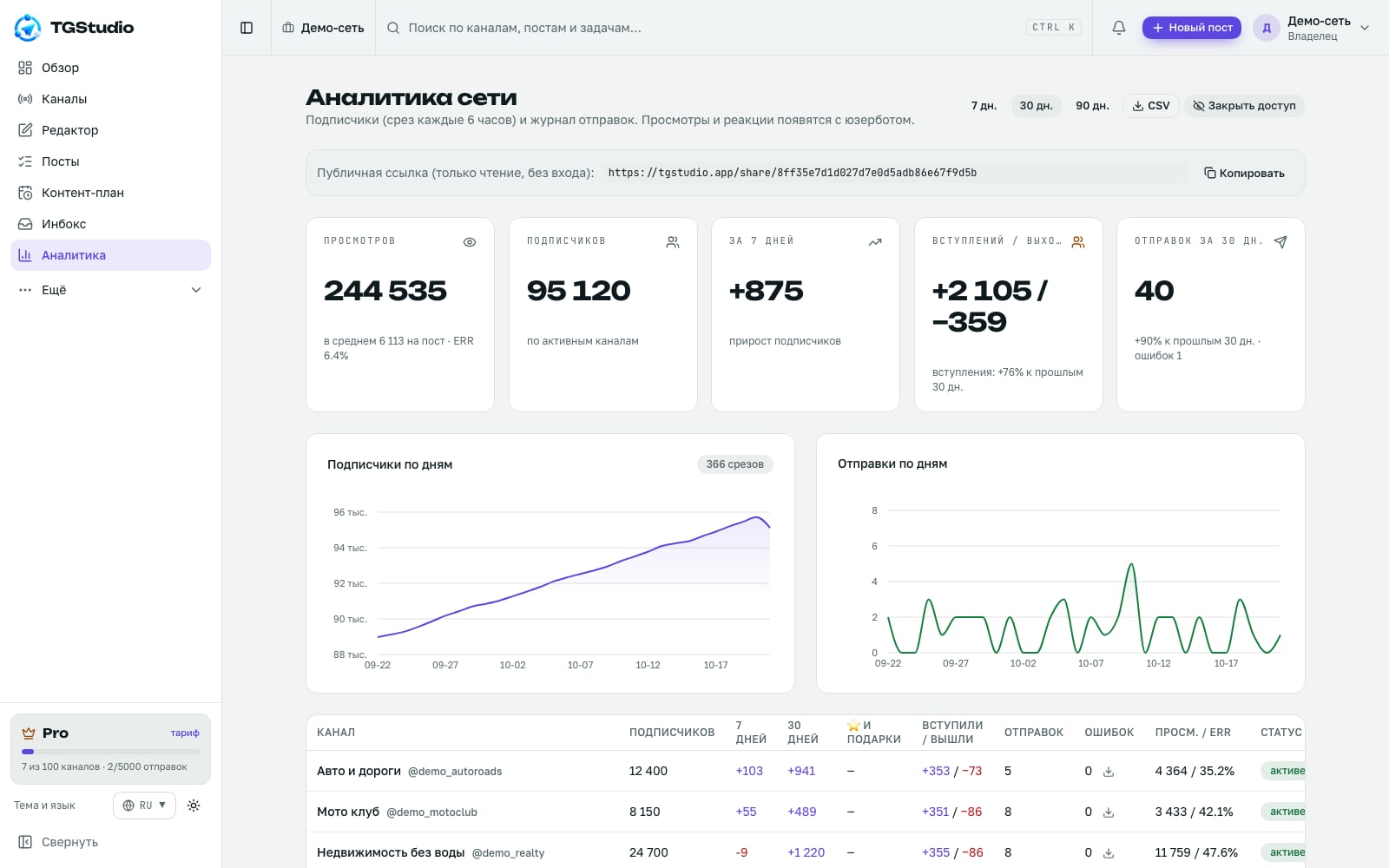1389x868 pixels.
Task: Download errors log for Мото клуб row
Action: (1109, 812)
